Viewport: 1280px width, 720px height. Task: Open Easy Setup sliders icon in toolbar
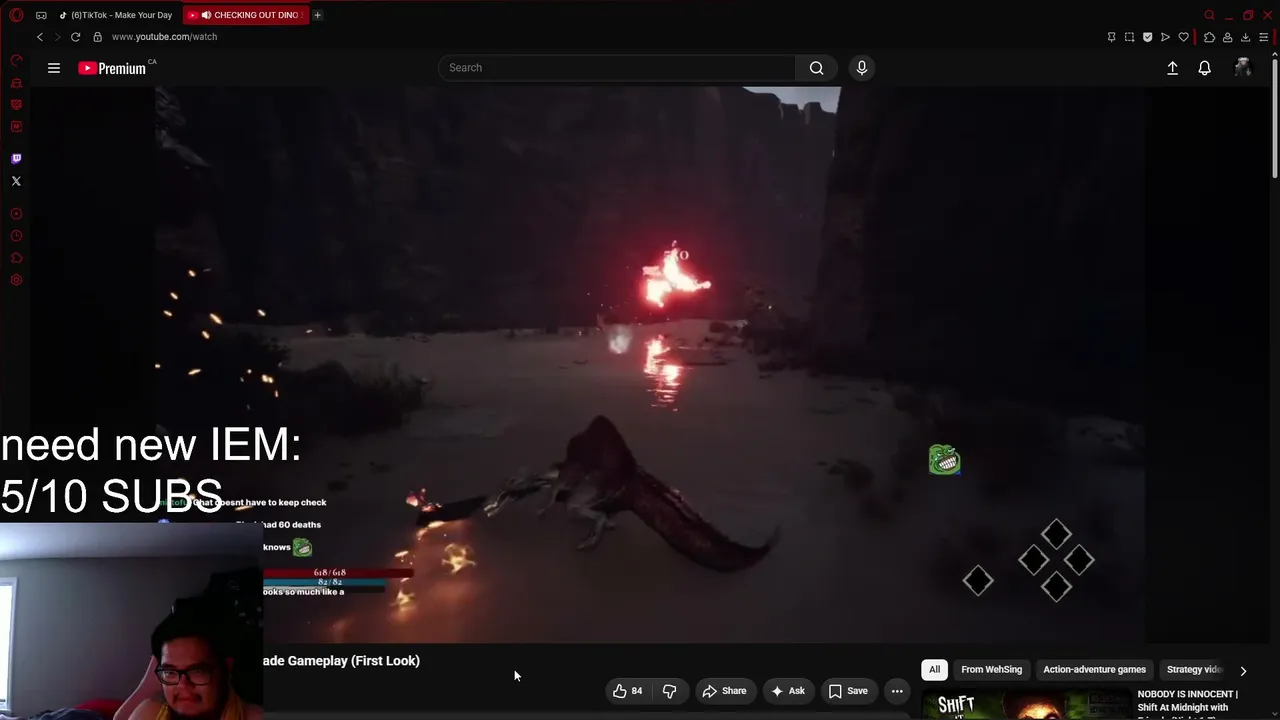click(x=1263, y=37)
